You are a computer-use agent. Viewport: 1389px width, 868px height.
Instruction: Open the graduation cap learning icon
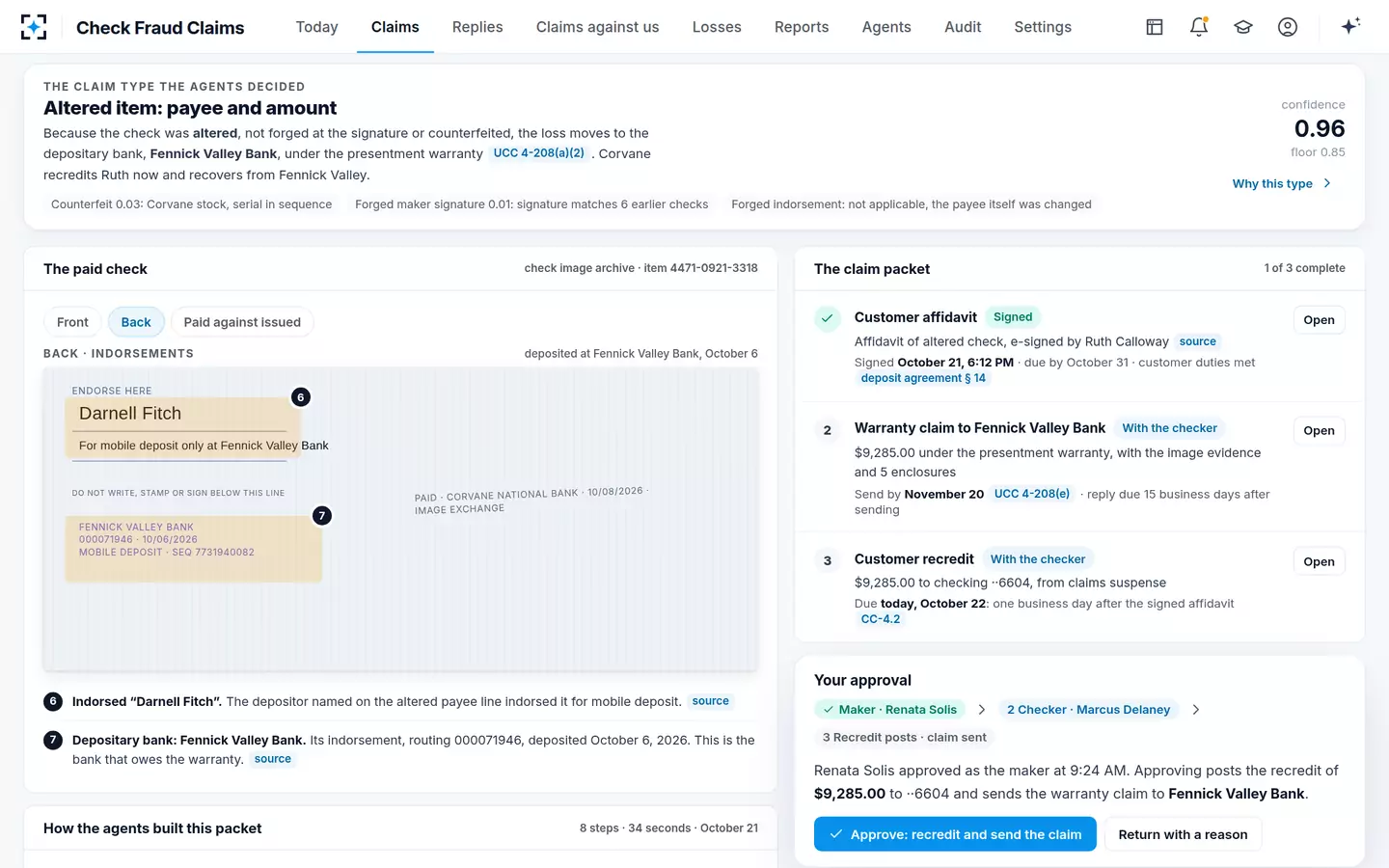tap(1243, 27)
